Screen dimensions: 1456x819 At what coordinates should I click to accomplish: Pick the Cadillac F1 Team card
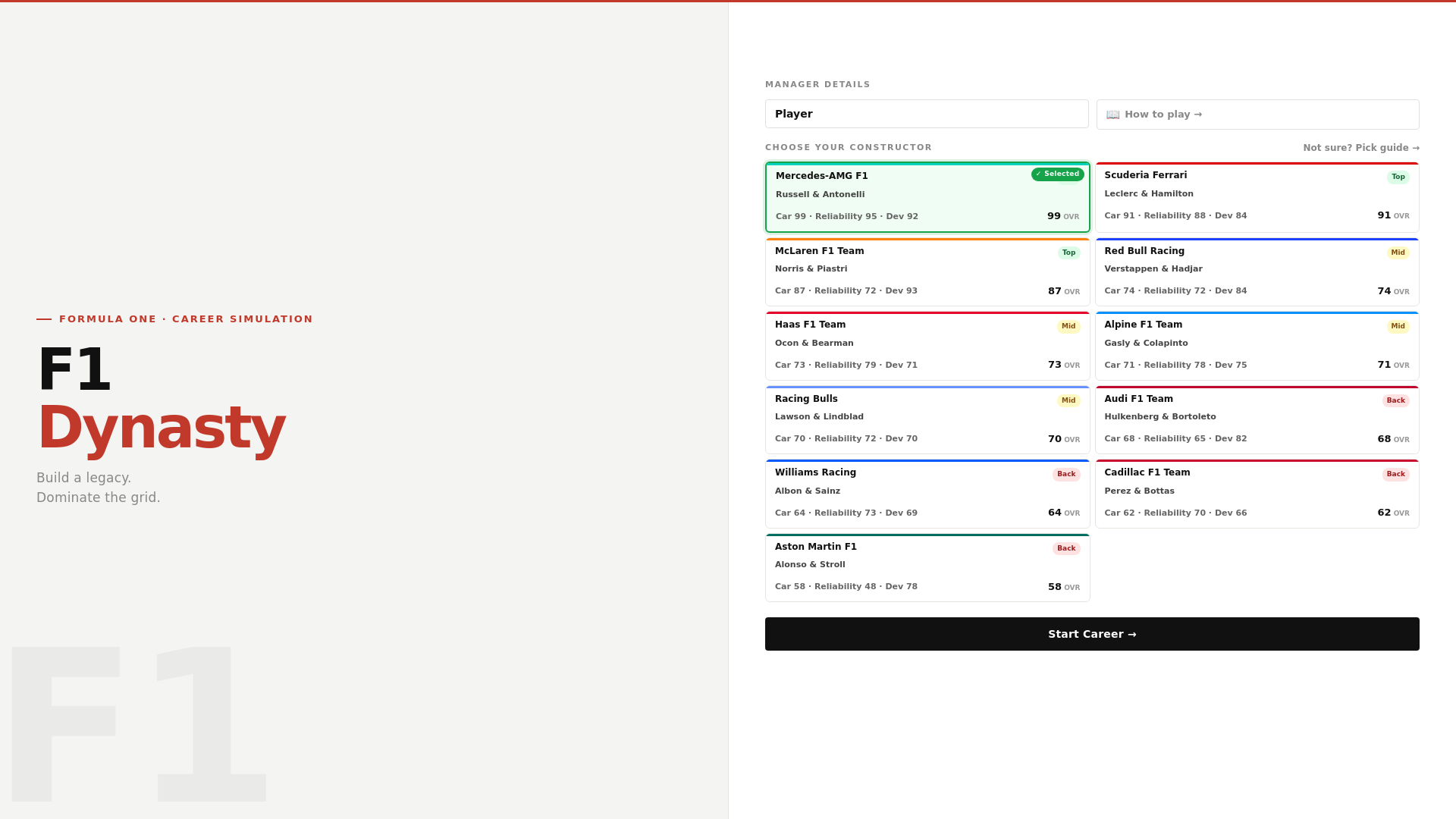tap(1257, 494)
